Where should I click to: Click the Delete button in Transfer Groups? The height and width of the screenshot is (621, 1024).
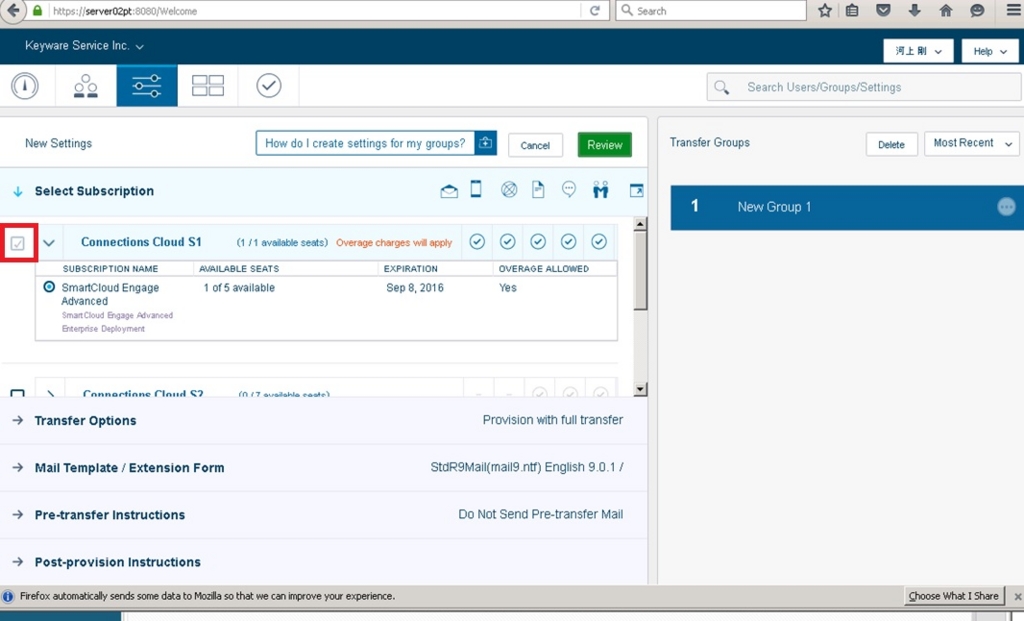coord(891,144)
